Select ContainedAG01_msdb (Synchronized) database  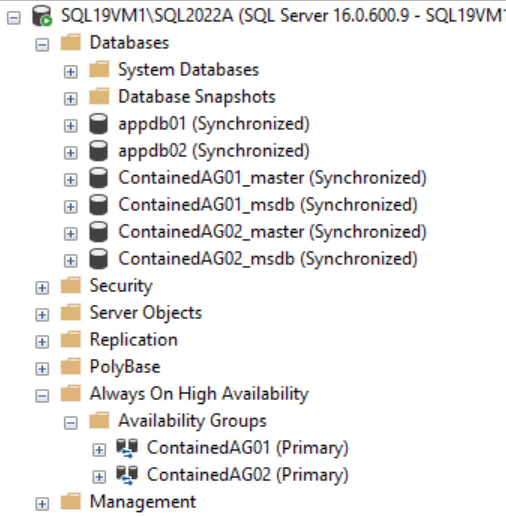(x=268, y=205)
